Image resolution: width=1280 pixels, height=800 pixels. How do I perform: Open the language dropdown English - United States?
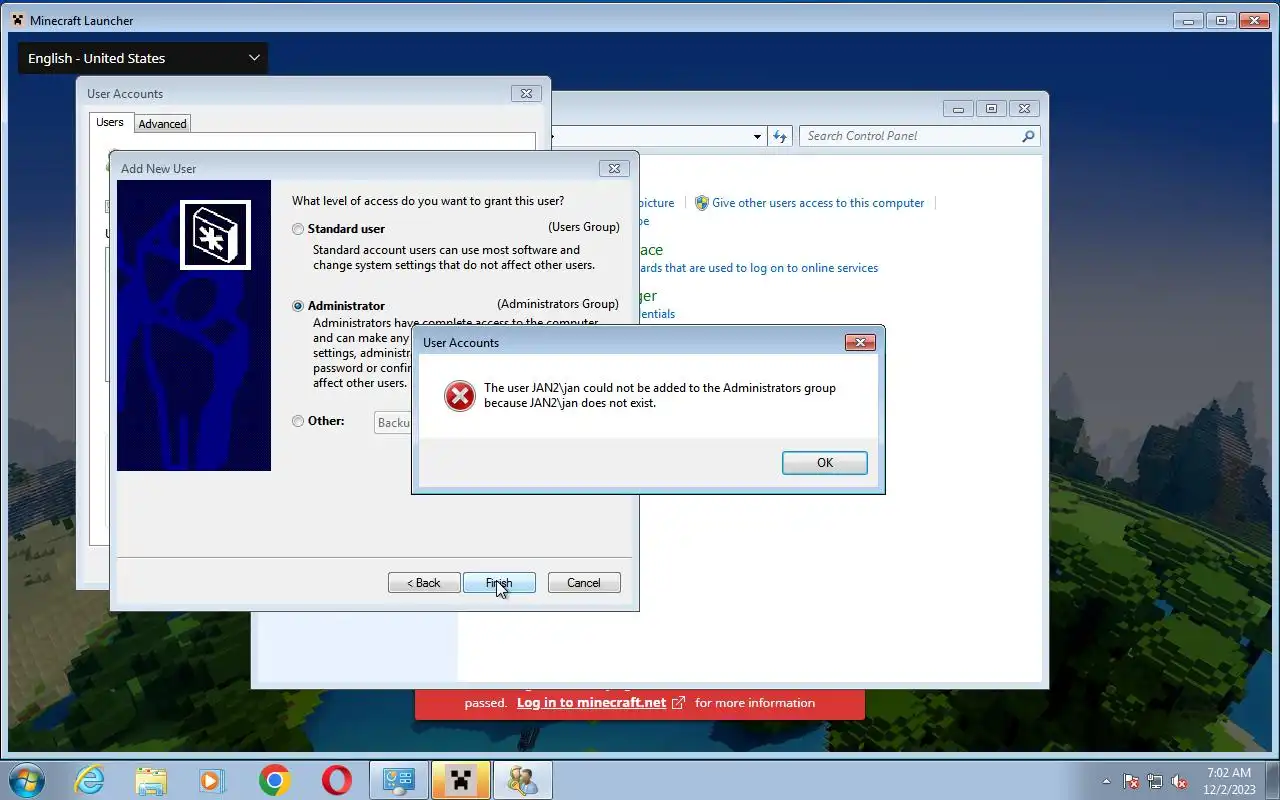pos(143,58)
